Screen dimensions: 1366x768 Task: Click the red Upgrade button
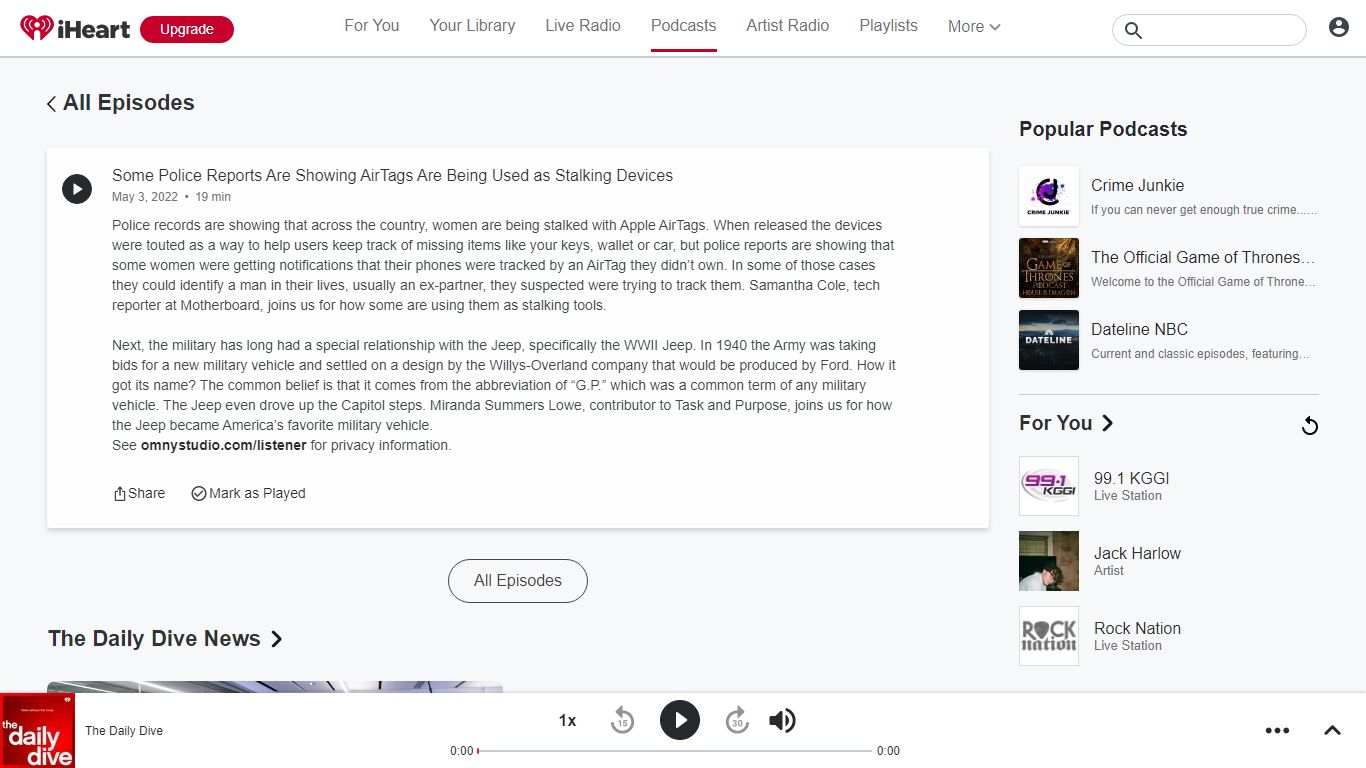pyautogui.click(x=187, y=29)
